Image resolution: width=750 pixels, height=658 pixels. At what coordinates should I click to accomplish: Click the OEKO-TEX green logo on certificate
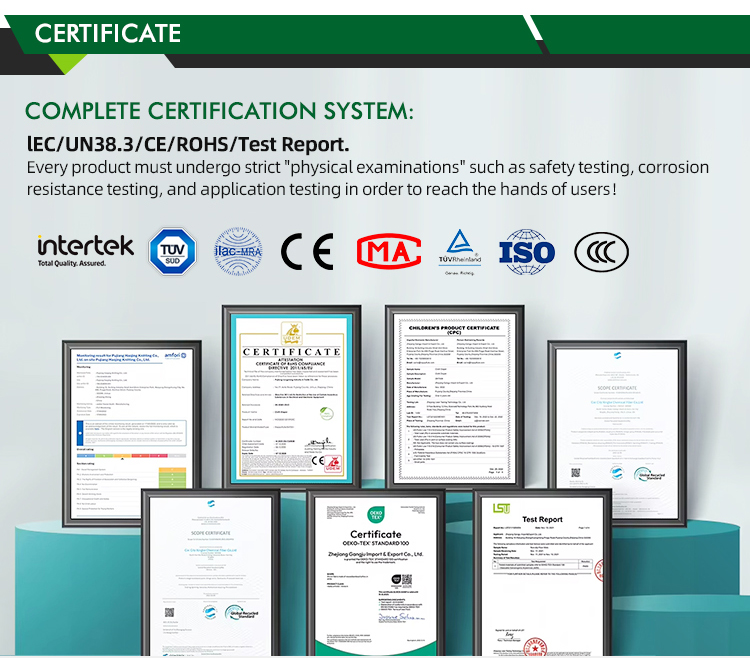376,515
